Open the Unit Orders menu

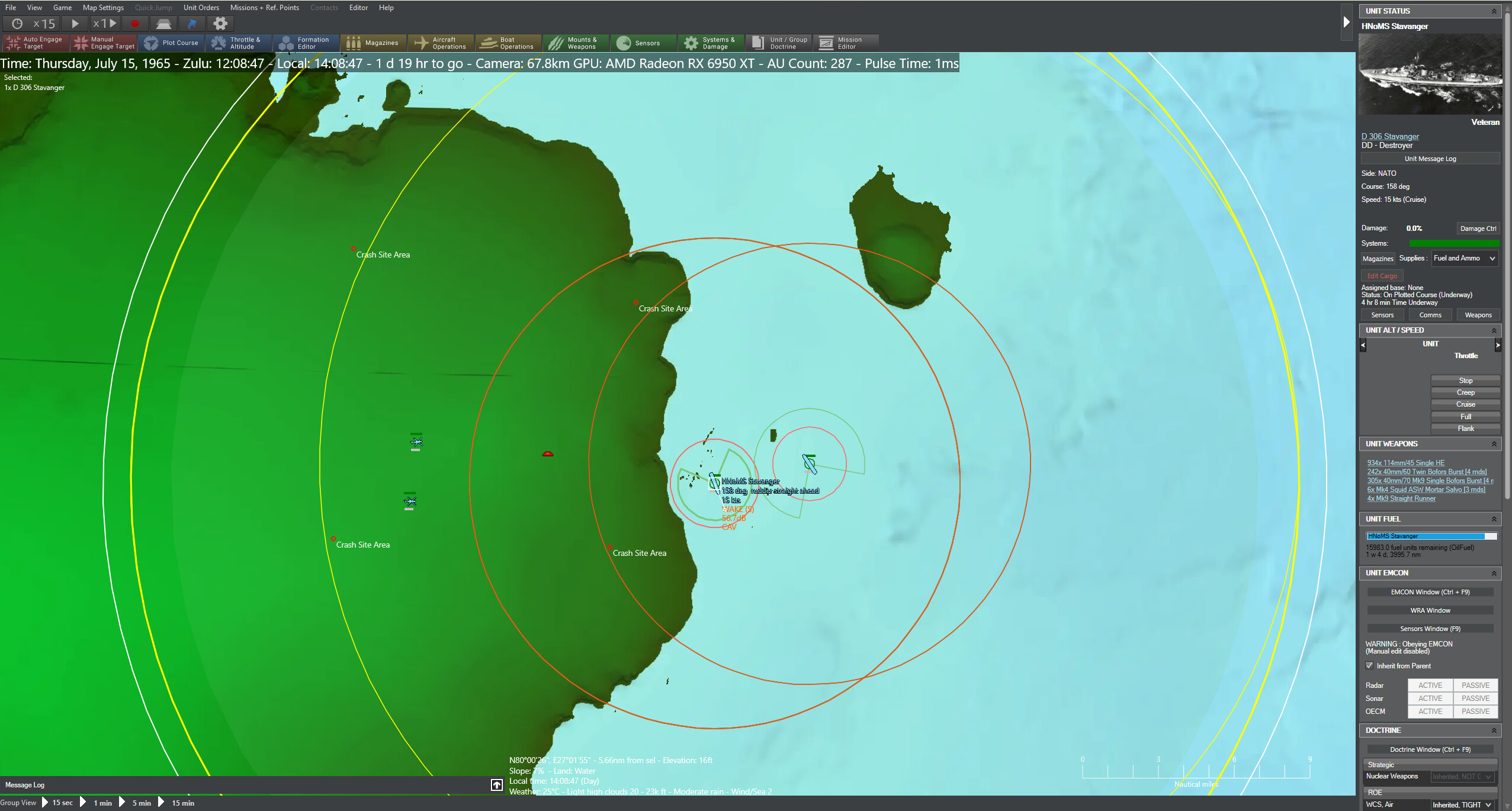click(201, 8)
